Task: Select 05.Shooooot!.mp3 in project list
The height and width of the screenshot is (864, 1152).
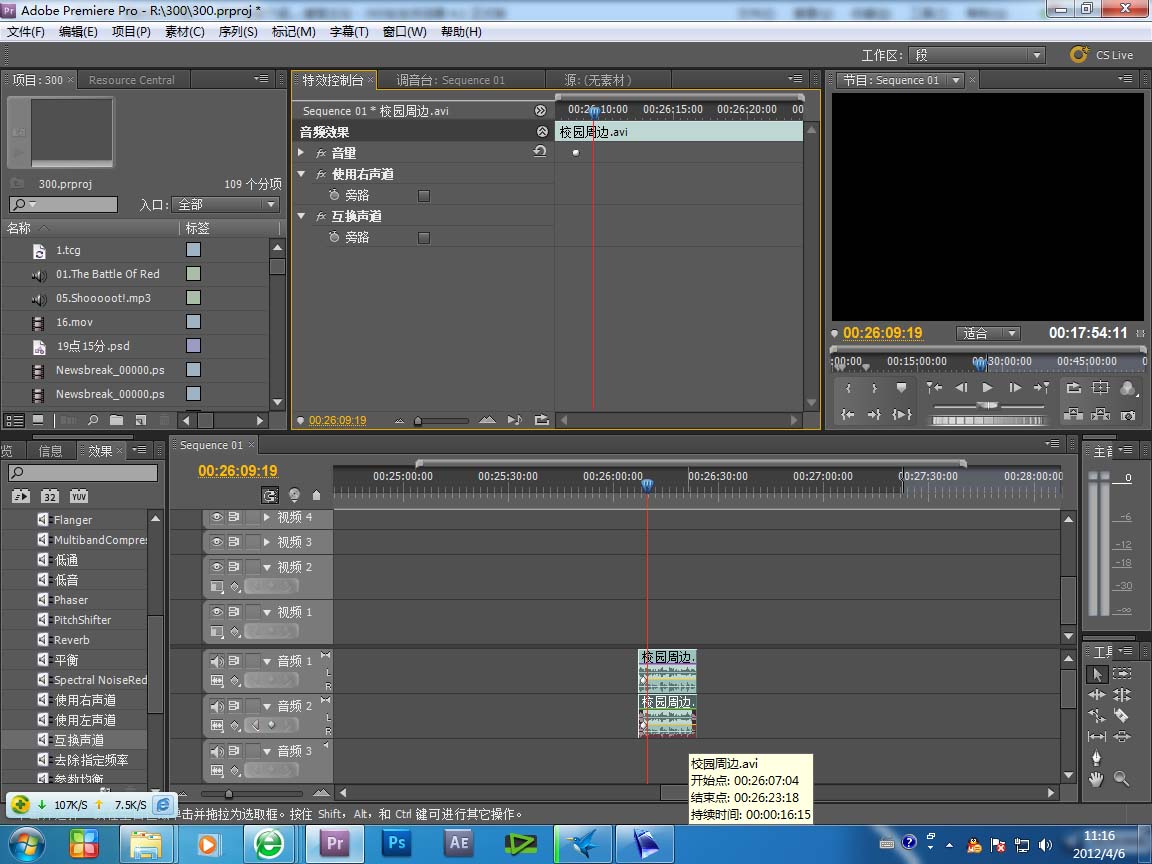Action: tap(103, 298)
